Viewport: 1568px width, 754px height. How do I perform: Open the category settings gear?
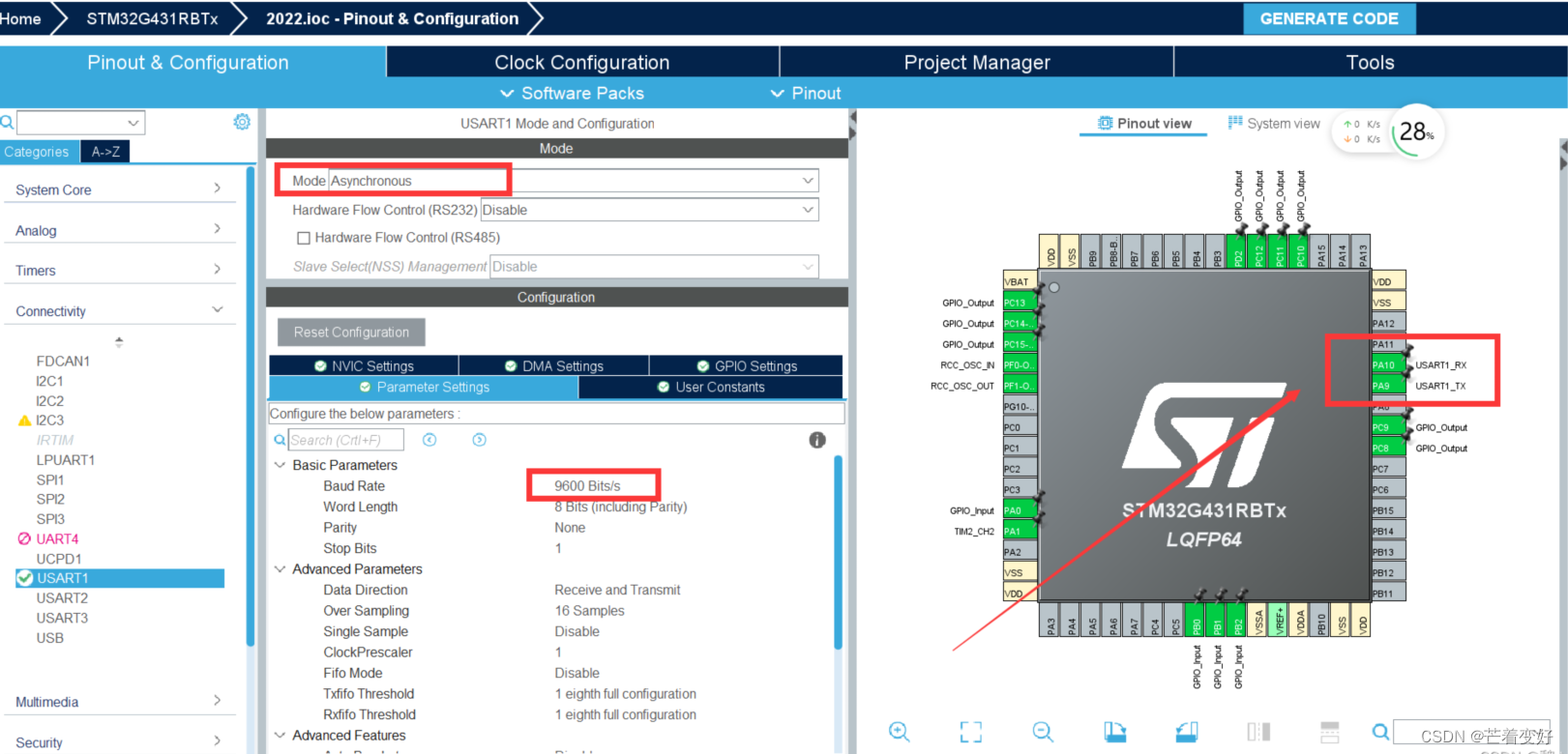242,122
